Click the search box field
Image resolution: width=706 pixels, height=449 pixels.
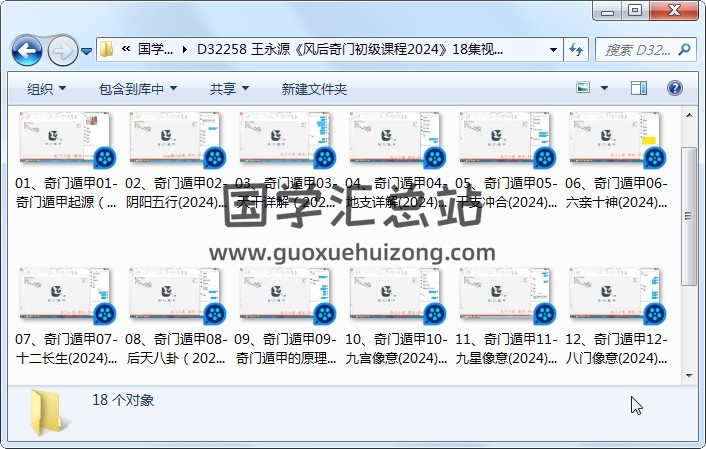pos(635,49)
